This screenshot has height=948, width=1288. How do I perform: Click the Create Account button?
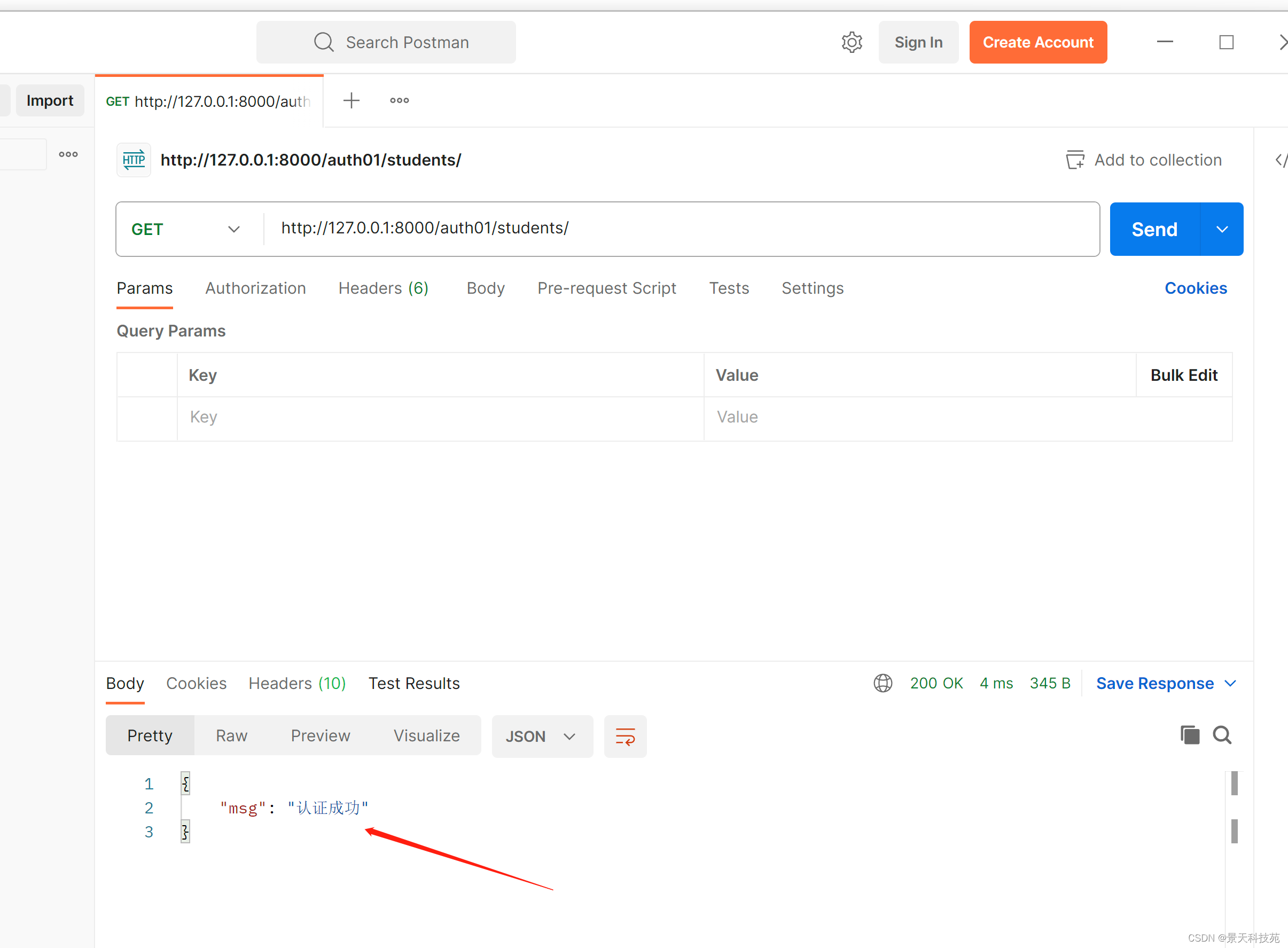click(x=1038, y=43)
